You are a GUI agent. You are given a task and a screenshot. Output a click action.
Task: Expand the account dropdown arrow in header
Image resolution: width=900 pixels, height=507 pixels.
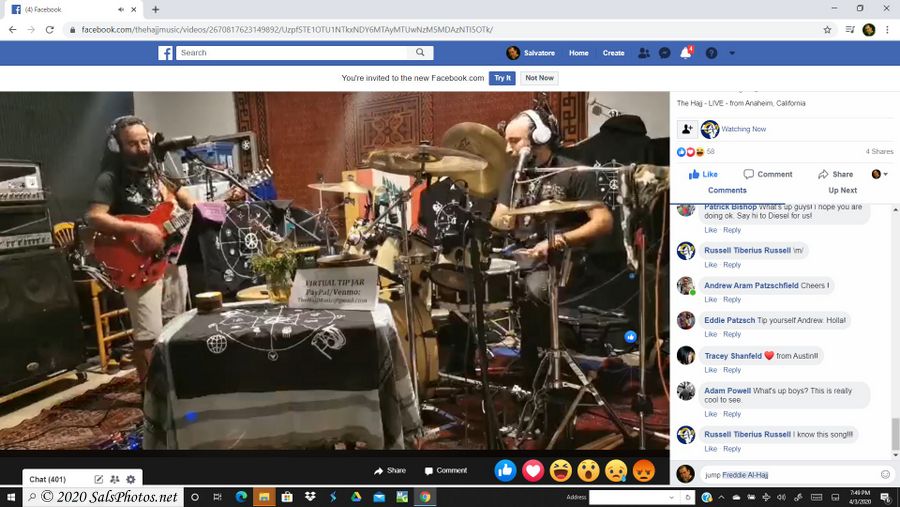[733, 53]
